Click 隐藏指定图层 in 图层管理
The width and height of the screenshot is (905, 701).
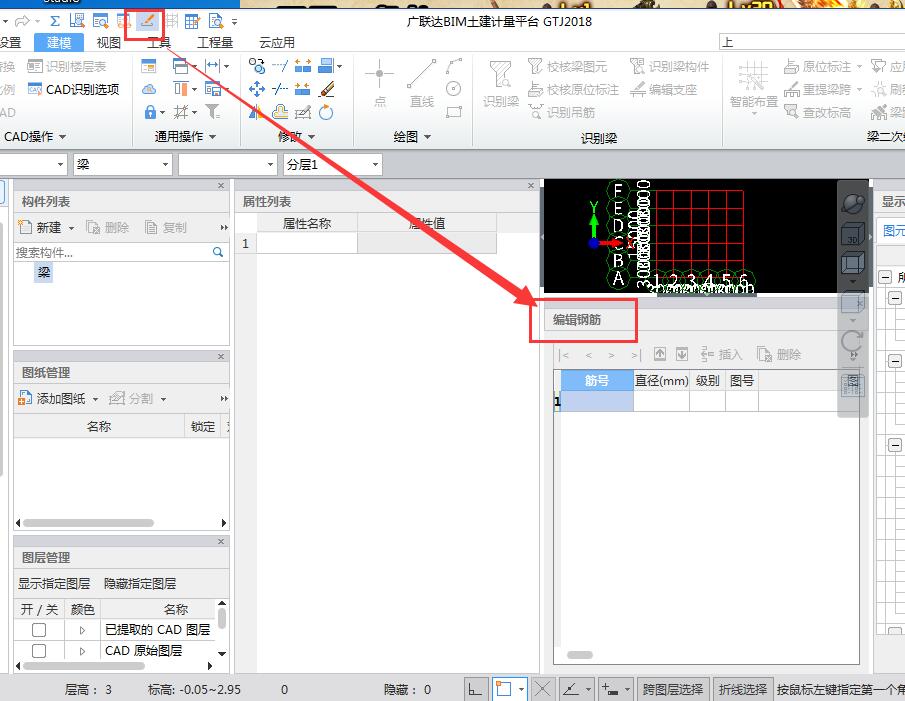[140, 583]
